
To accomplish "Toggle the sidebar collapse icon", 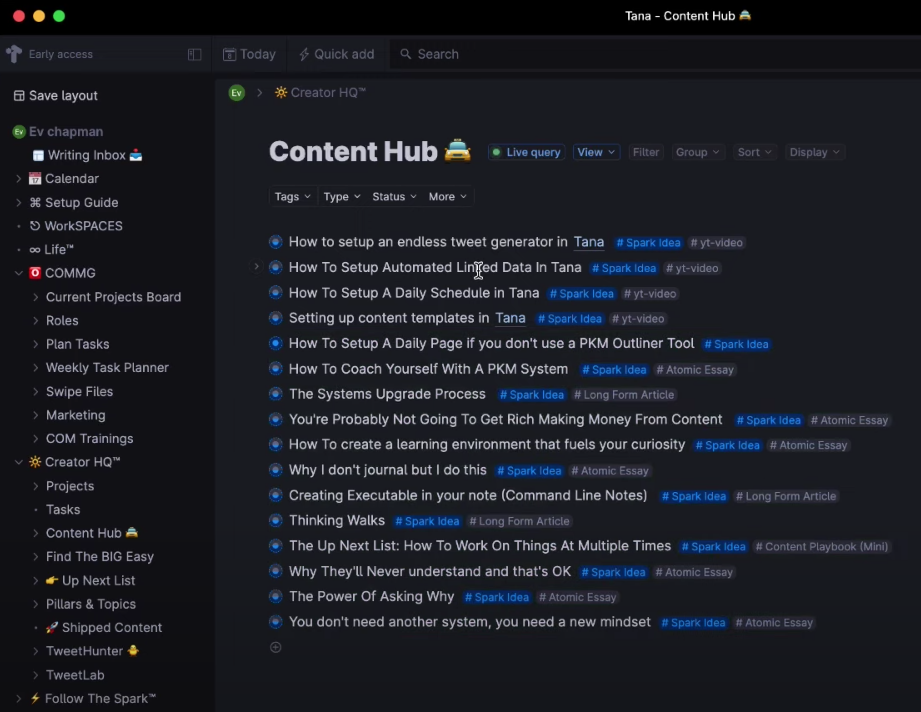I will [x=194, y=55].
